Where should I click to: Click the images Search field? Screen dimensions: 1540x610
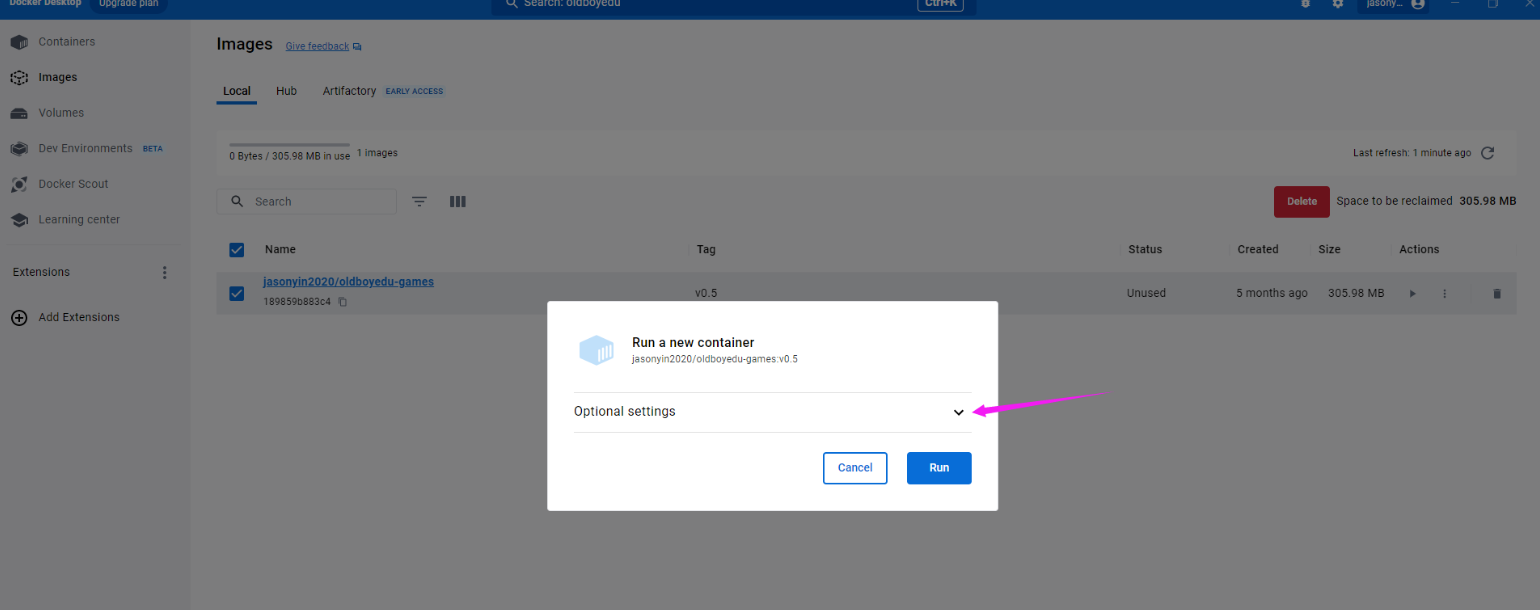pyautogui.click(x=307, y=202)
